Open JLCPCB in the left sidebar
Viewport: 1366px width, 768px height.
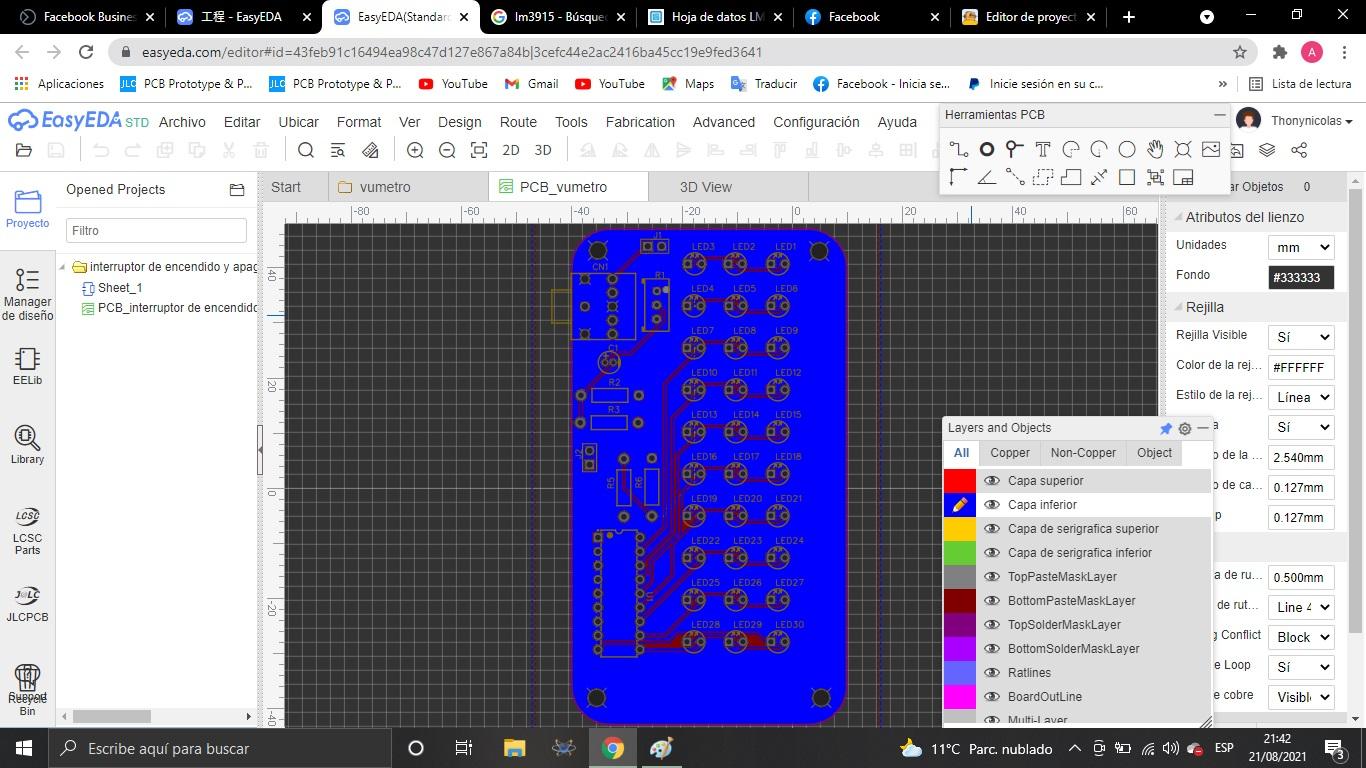27,604
